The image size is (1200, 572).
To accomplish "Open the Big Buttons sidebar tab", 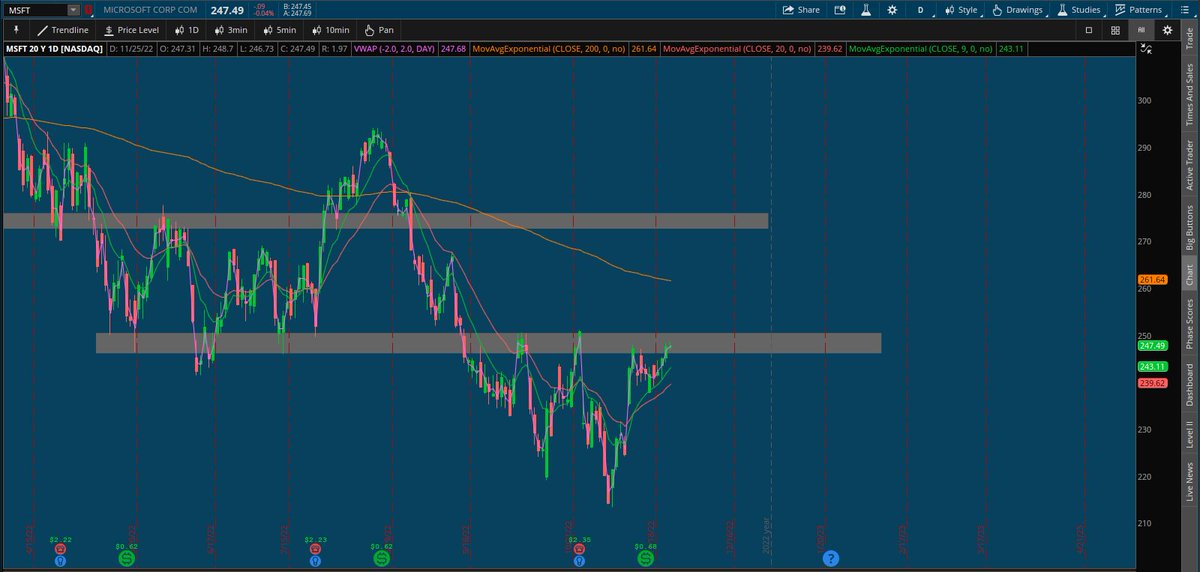I will (1189, 227).
